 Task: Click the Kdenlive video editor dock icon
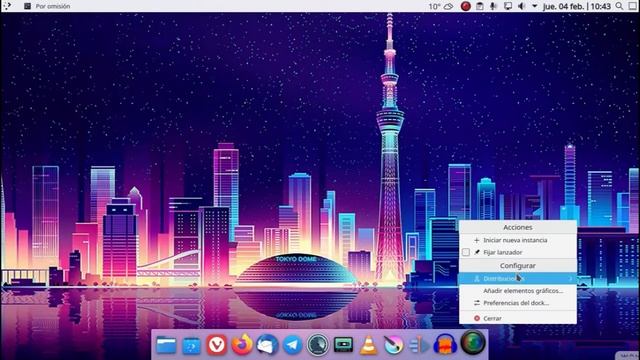tap(419, 345)
